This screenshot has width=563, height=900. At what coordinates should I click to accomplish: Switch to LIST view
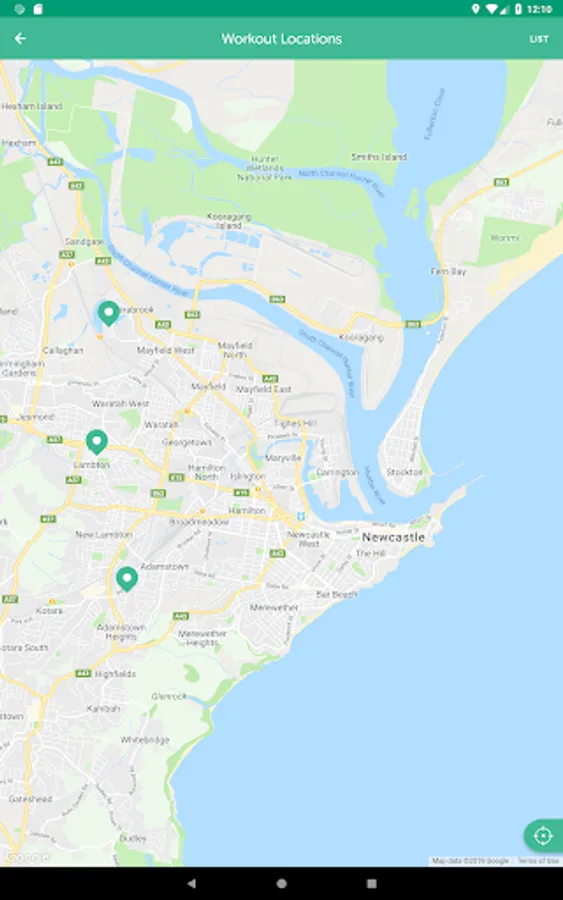(539, 39)
